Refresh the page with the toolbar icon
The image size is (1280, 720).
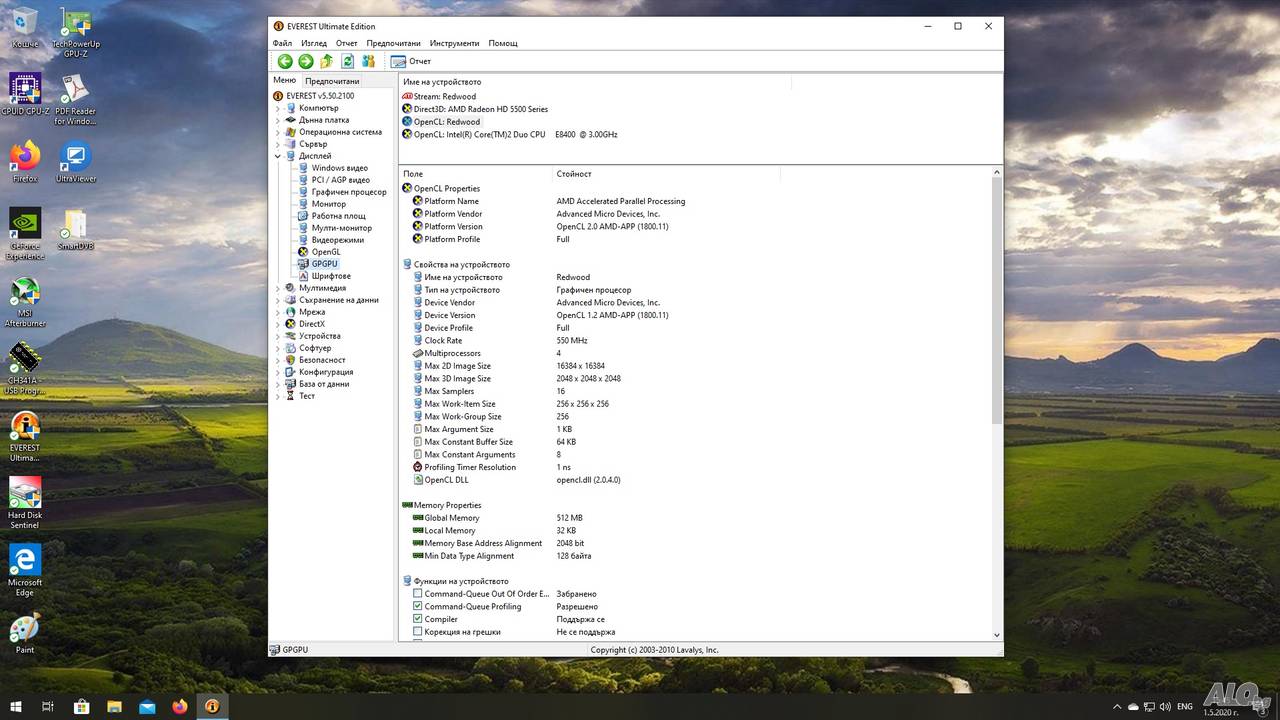point(347,61)
